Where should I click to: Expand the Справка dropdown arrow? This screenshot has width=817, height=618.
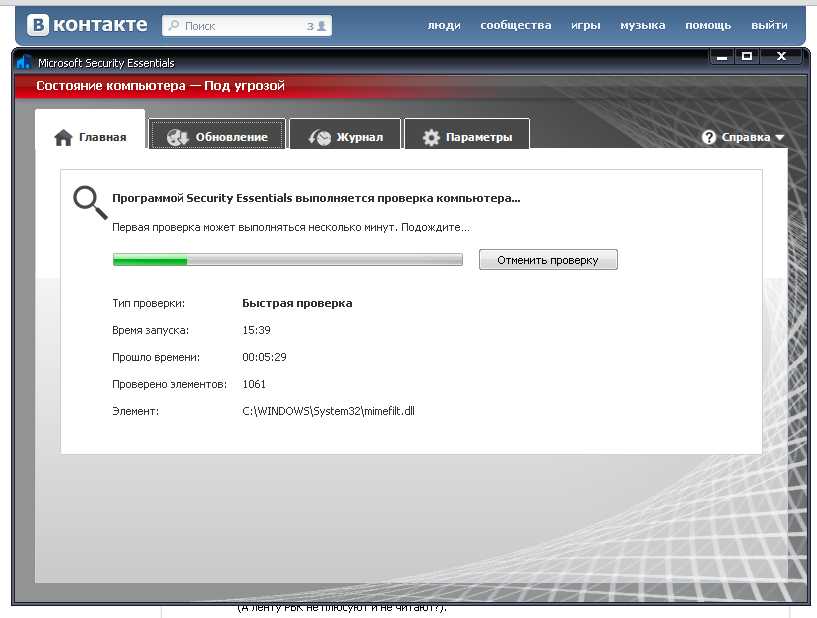click(779, 138)
